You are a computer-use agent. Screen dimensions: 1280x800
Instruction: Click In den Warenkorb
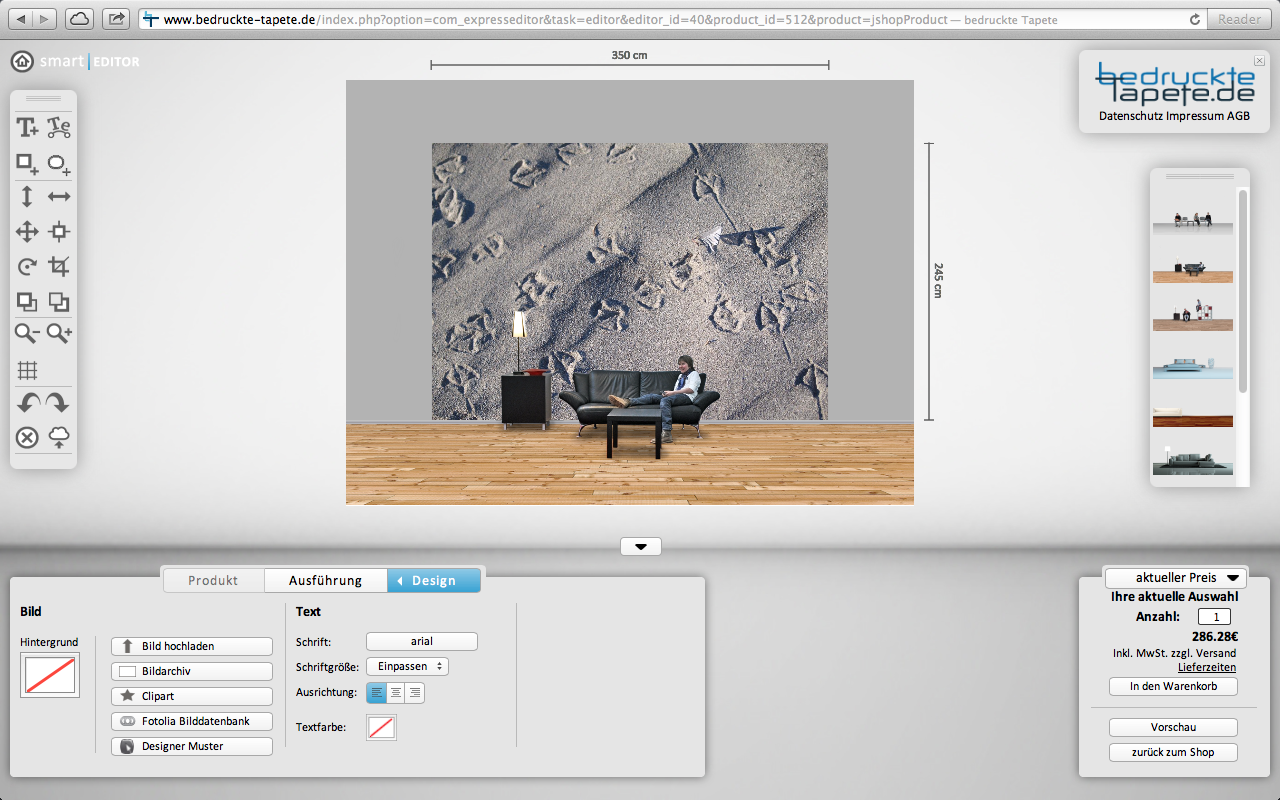pyautogui.click(x=1173, y=686)
